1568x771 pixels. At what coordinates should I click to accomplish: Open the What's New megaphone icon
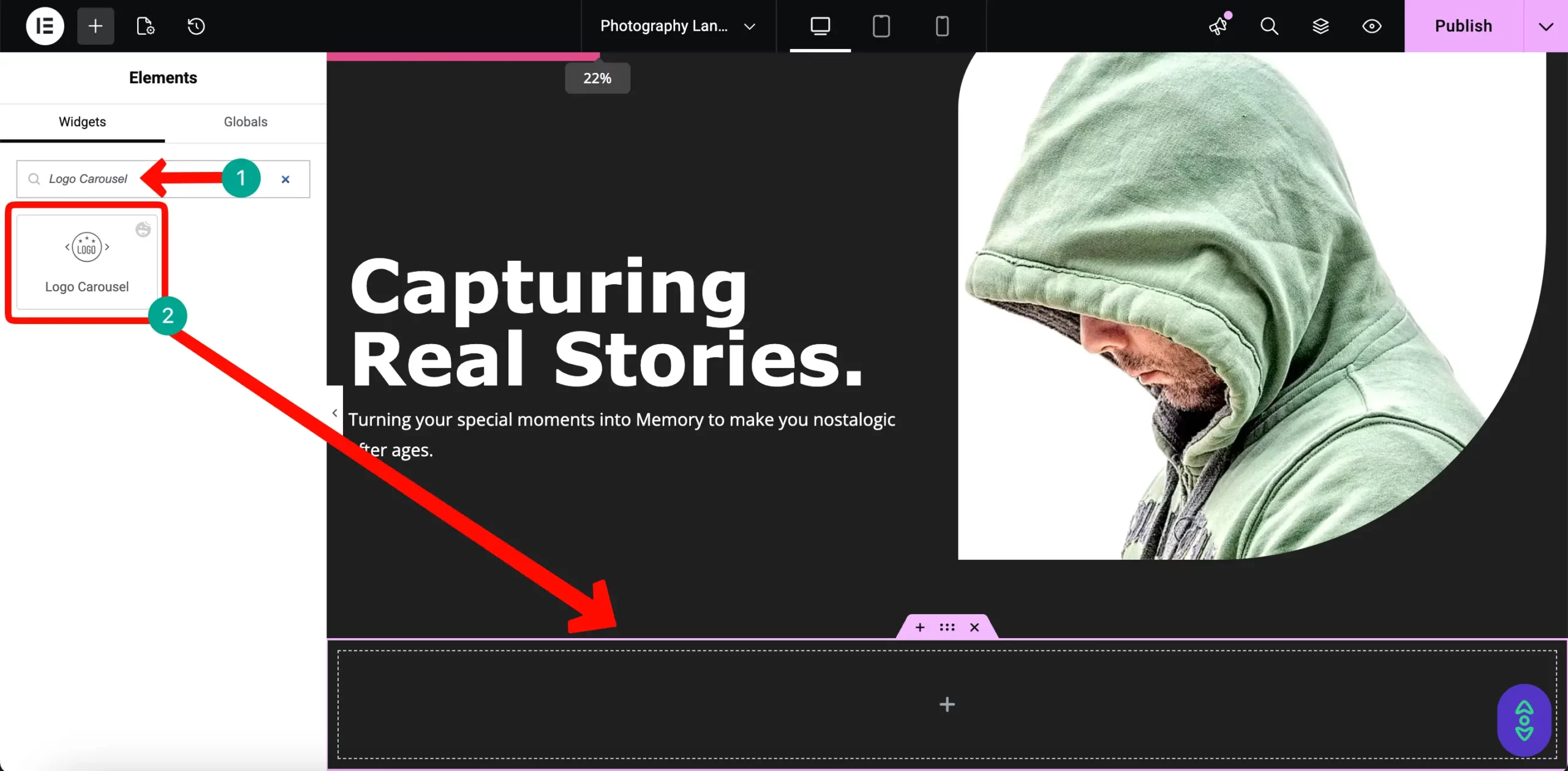pos(1218,26)
